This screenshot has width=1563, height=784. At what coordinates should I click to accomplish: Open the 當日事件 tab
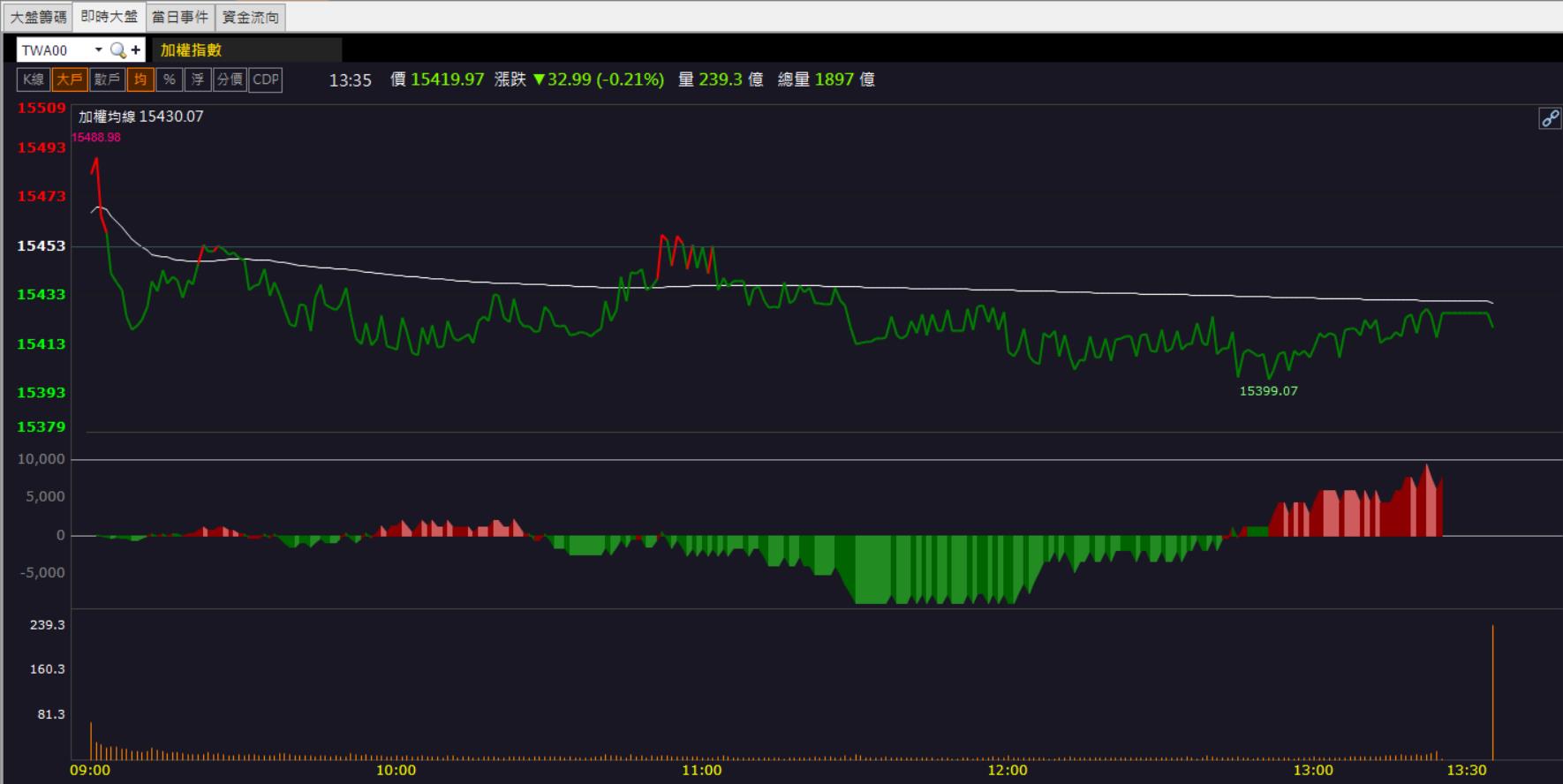pos(180,17)
